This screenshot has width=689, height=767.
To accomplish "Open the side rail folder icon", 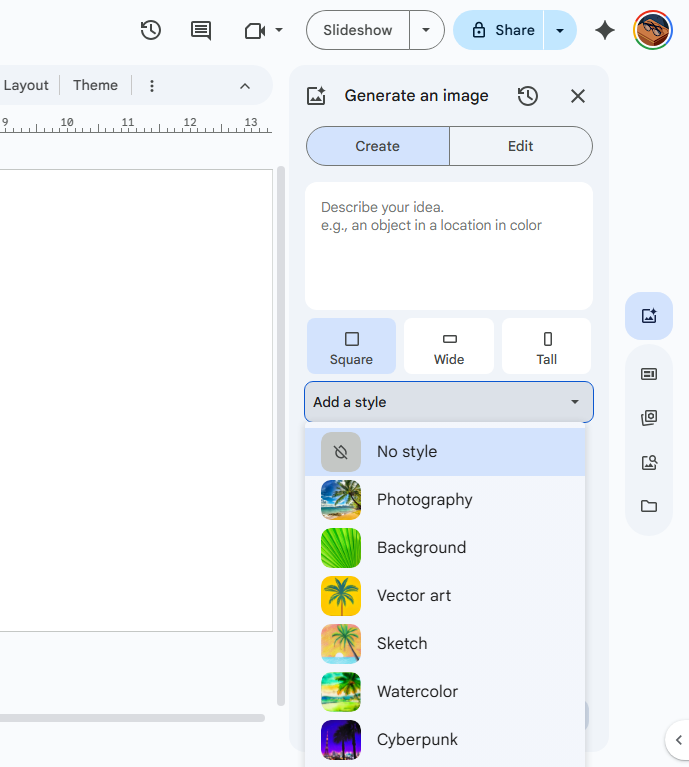I will pyautogui.click(x=649, y=506).
